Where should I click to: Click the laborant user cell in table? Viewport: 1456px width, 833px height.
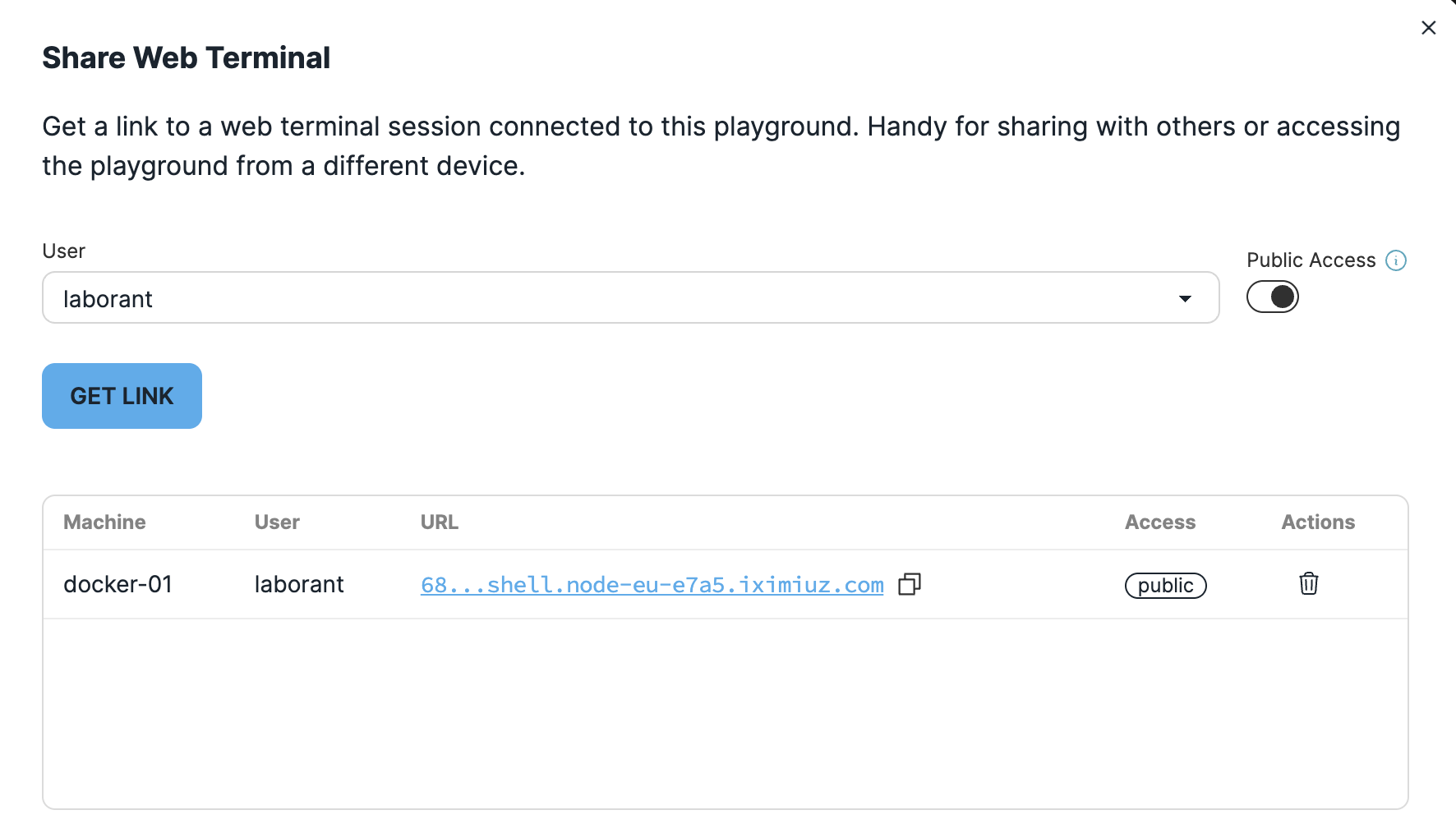pos(299,584)
